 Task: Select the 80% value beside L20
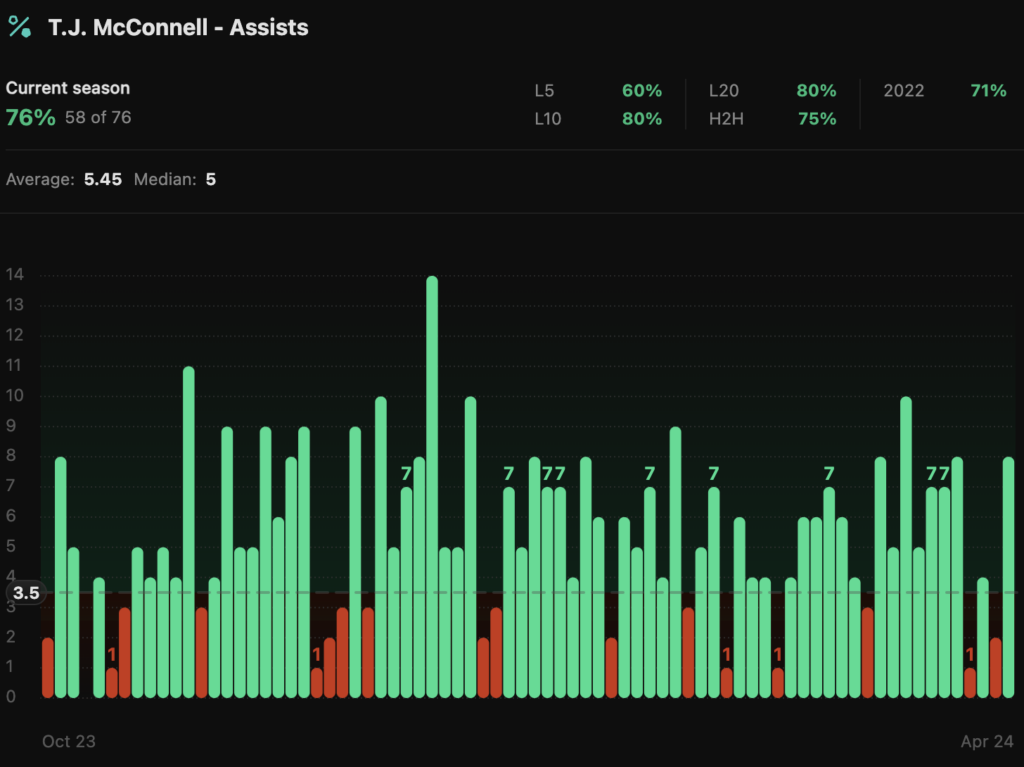click(x=816, y=91)
